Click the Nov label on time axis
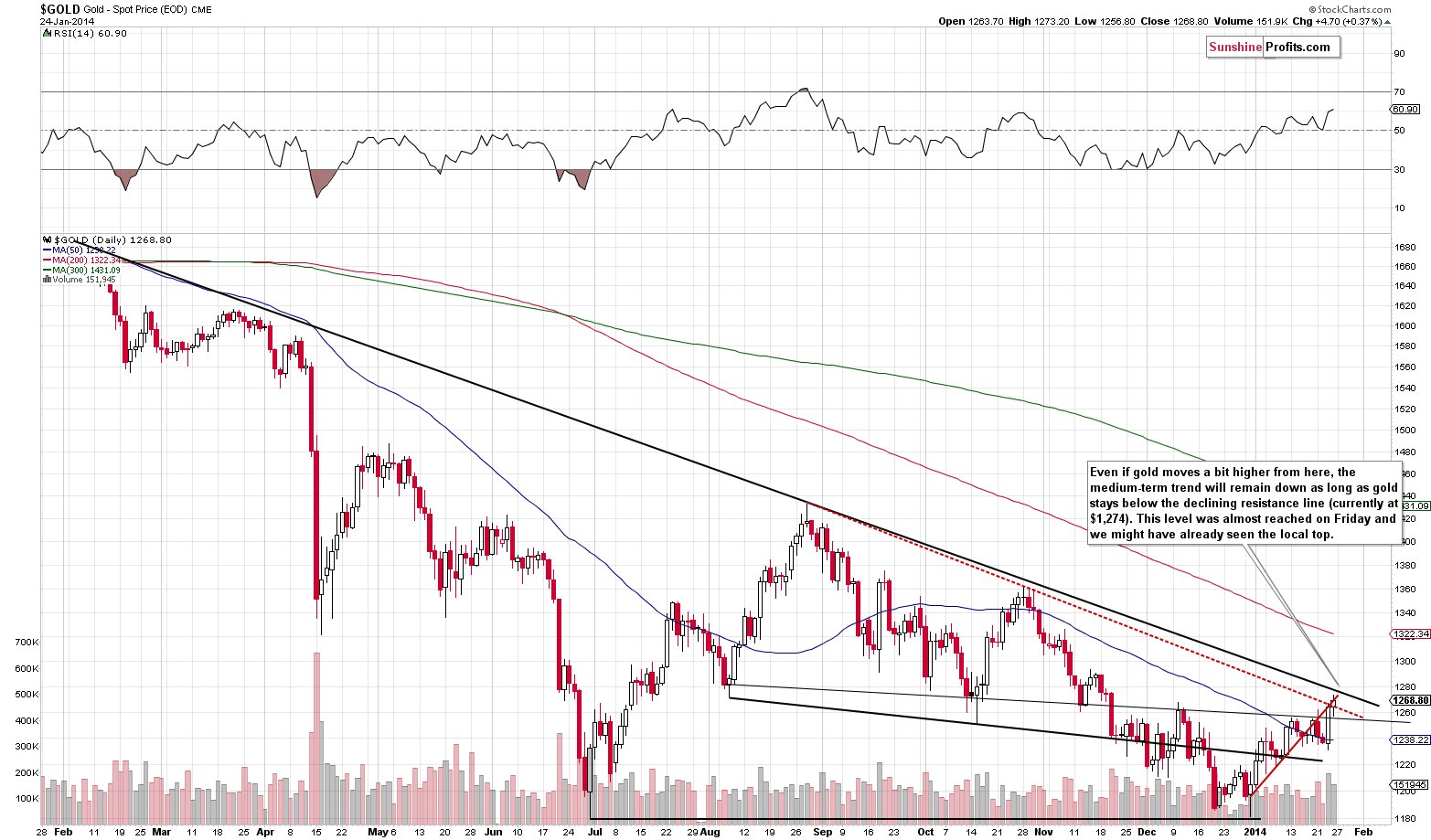Image resolution: width=1431 pixels, height=840 pixels. [x=1041, y=833]
